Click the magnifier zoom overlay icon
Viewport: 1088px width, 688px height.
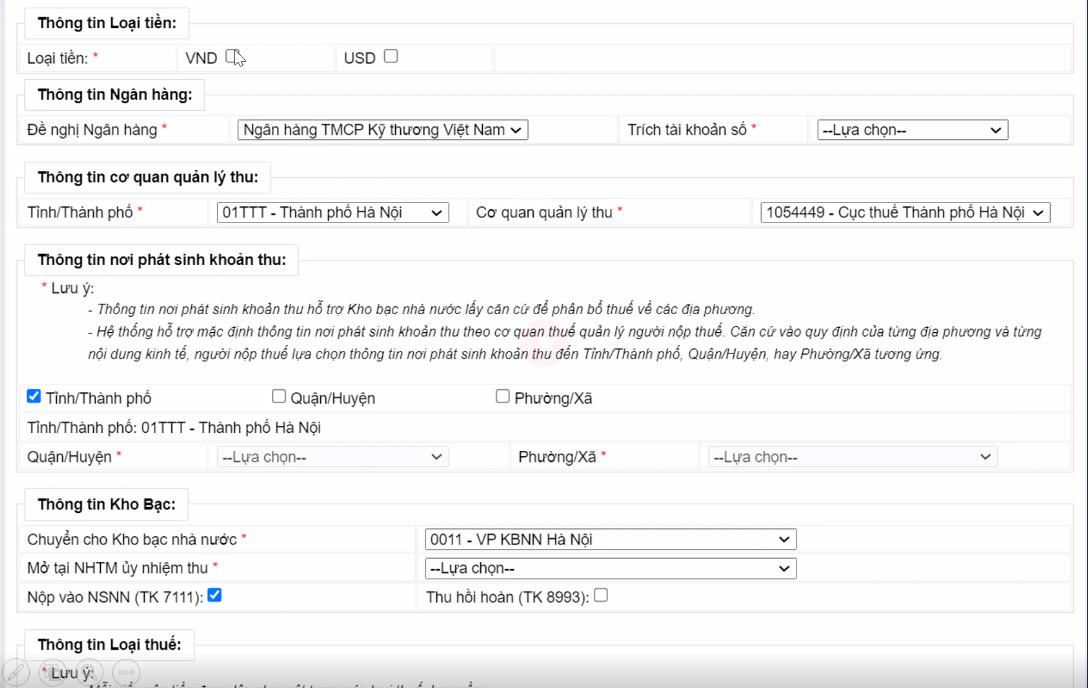pyautogui.click(x=90, y=671)
